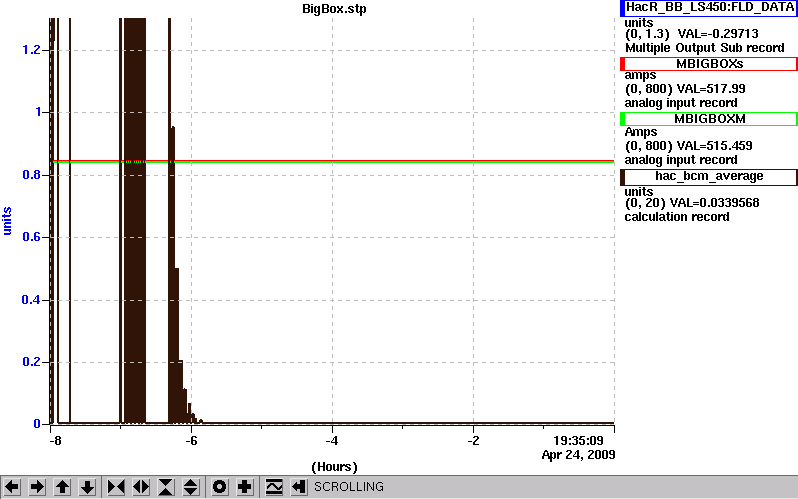This screenshot has height=499, width=798.
Task: Click the 0.4 y-axis tick label
Action: [x=31, y=300]
